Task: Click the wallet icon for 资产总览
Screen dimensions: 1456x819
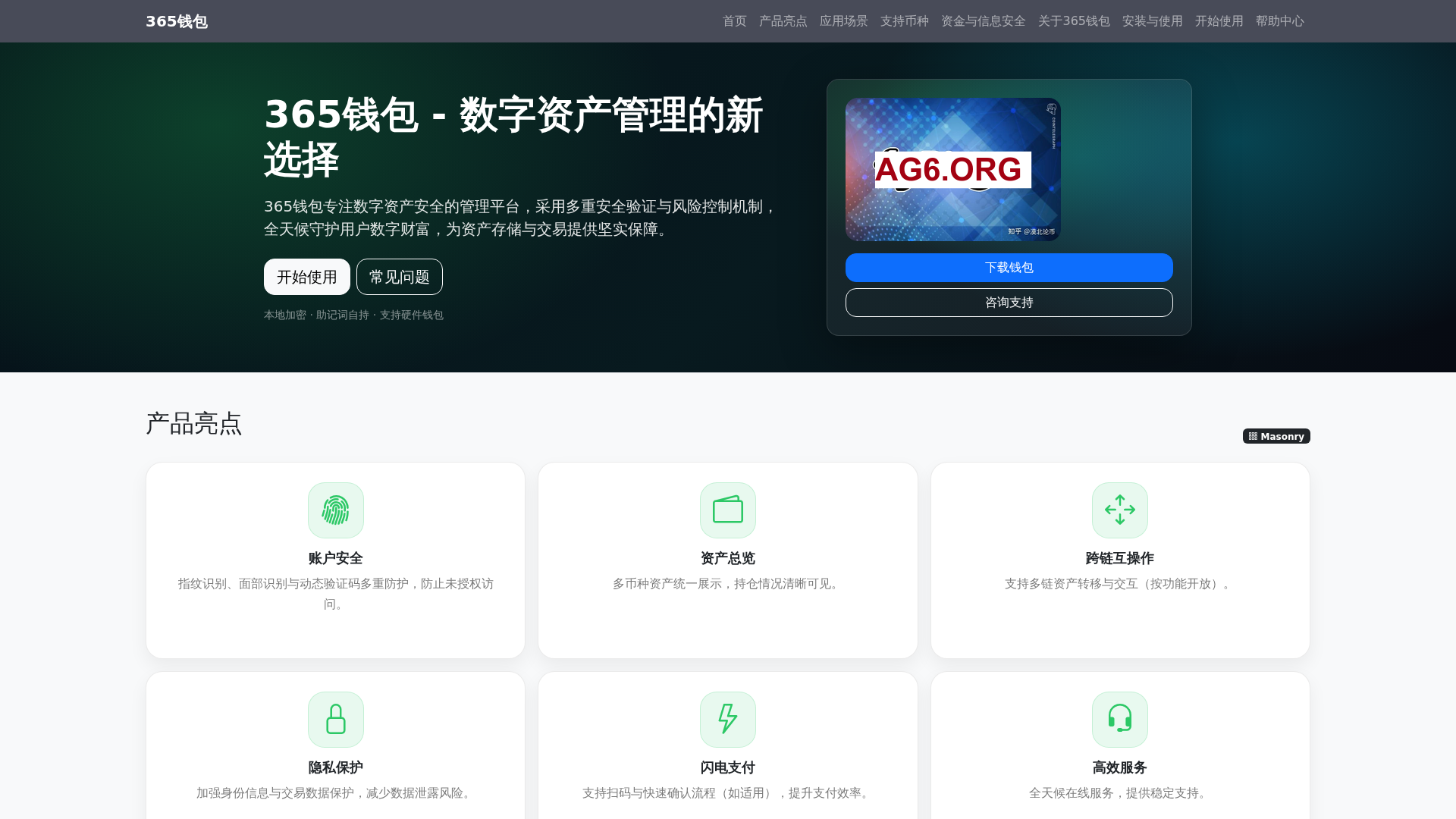Action: point(728,510)
